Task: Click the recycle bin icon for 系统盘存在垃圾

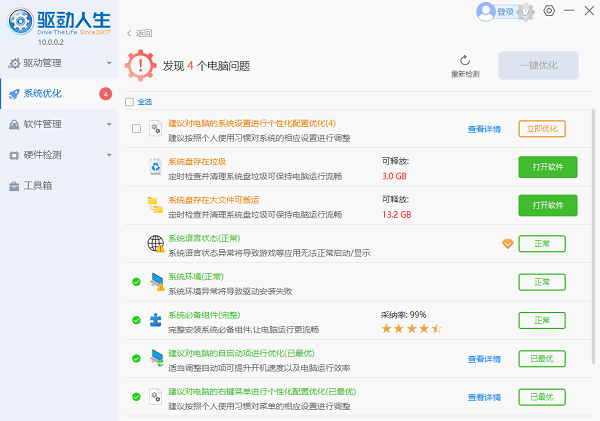Action: 155,167
